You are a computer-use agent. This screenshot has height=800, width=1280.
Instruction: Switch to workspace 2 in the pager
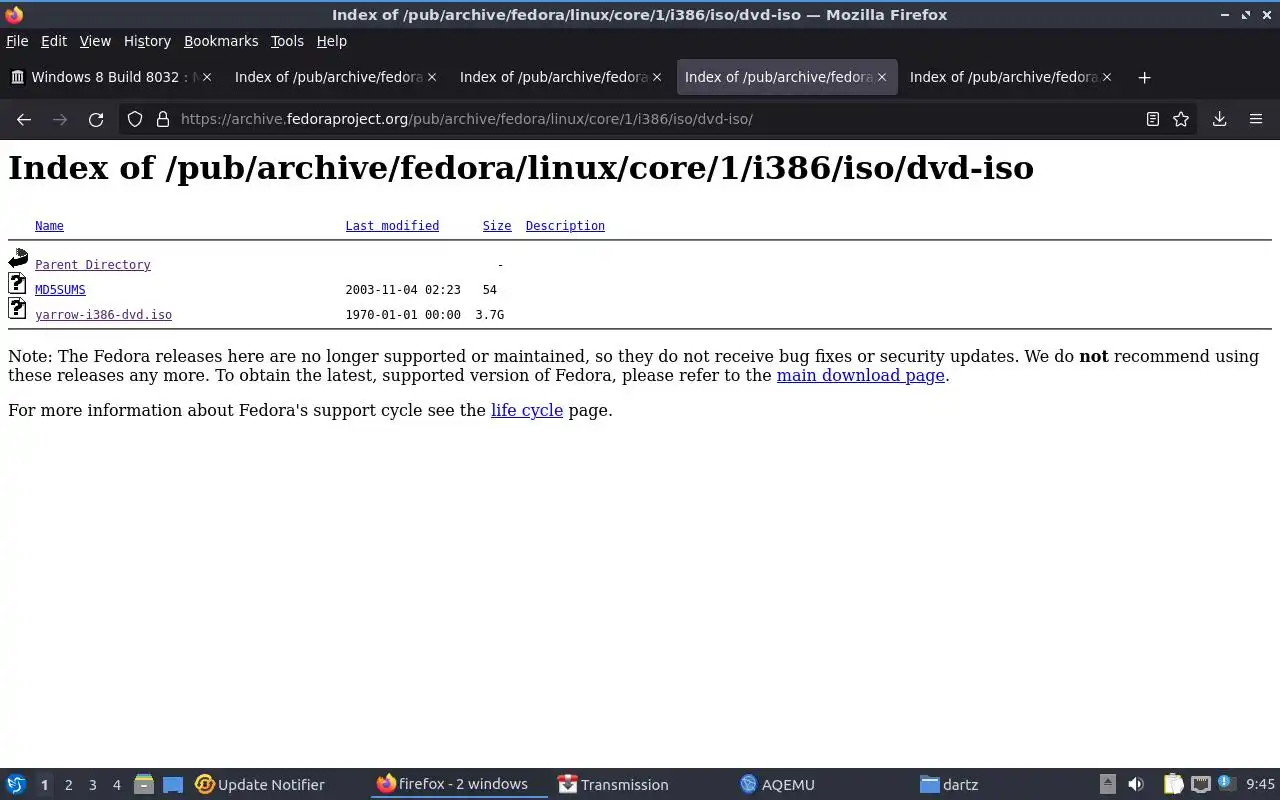68,785
